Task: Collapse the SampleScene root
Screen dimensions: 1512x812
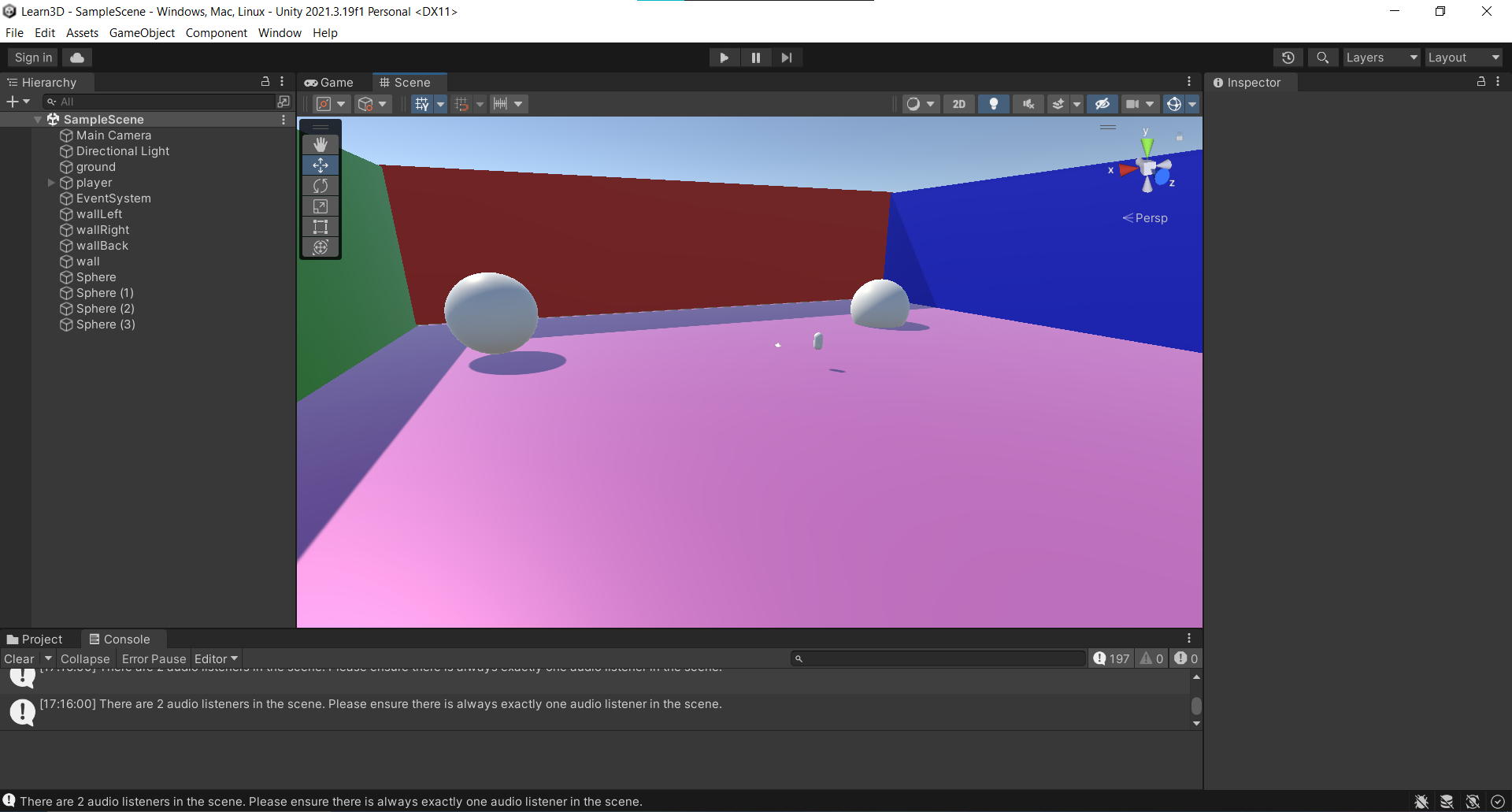Action: [x=38, y=120]
